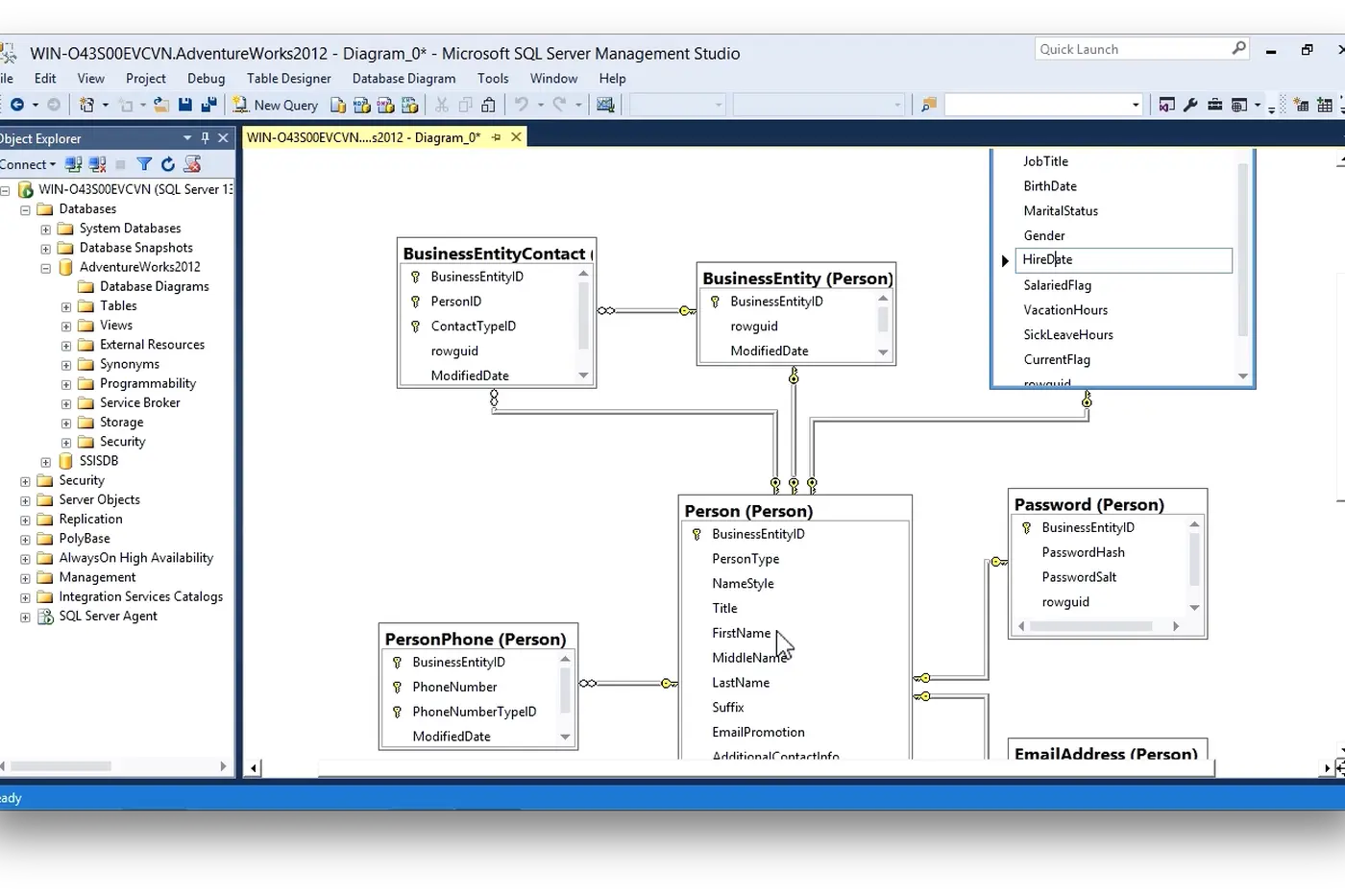Viewport: 1345px width, 896px height.
Task: Click the Stop activity icon in Object Explorer
Action: [120, 164]
